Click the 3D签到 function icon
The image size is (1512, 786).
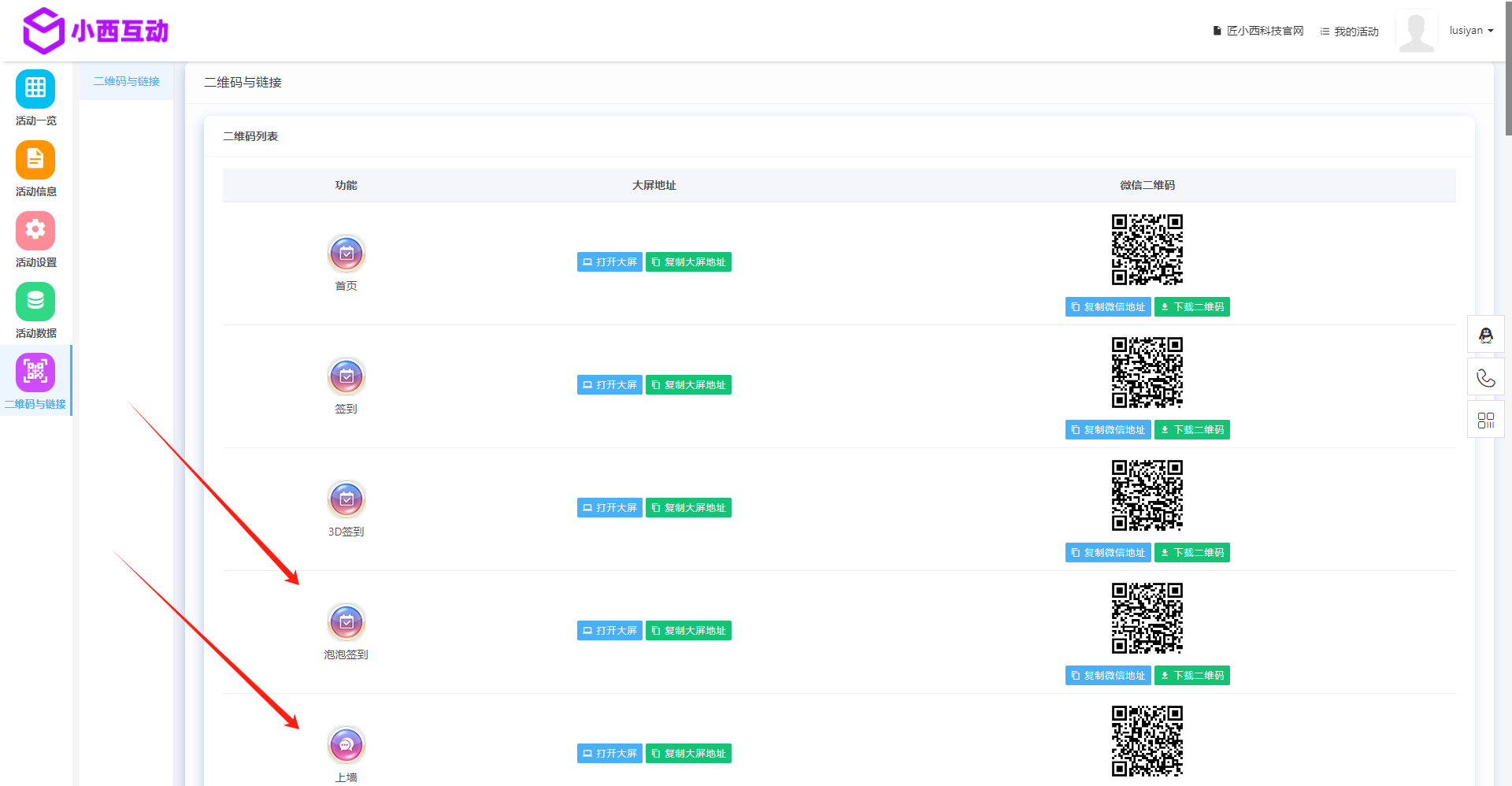tap(346, 499)
